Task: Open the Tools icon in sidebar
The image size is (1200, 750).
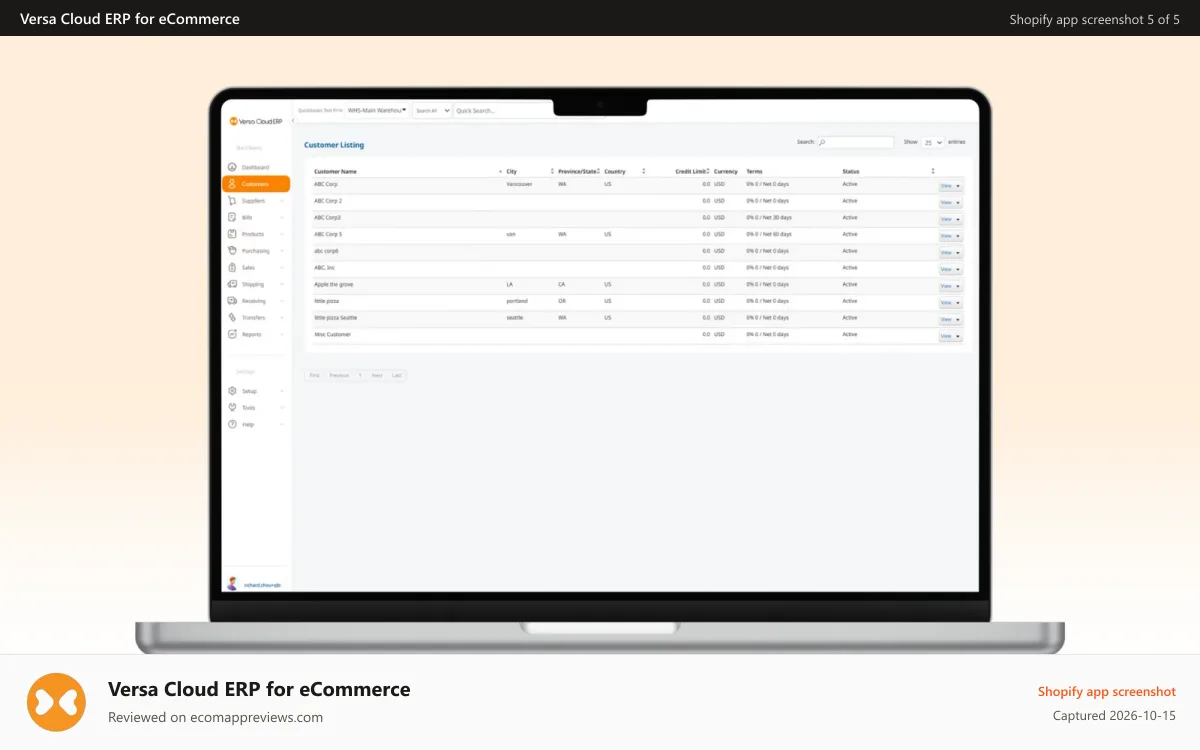Action: click(x=232, y=408)
